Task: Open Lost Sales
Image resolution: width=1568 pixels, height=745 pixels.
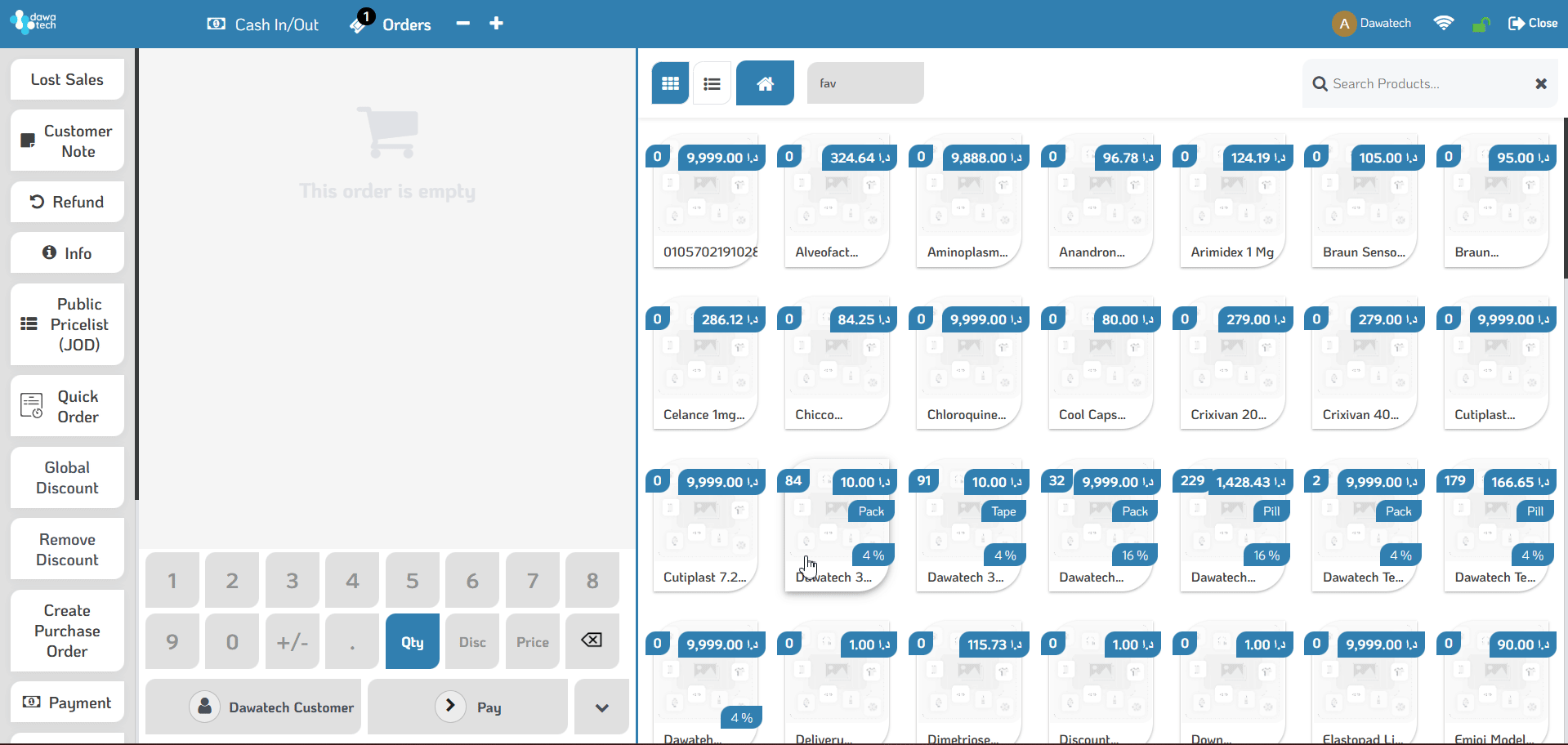Action: 67,79
